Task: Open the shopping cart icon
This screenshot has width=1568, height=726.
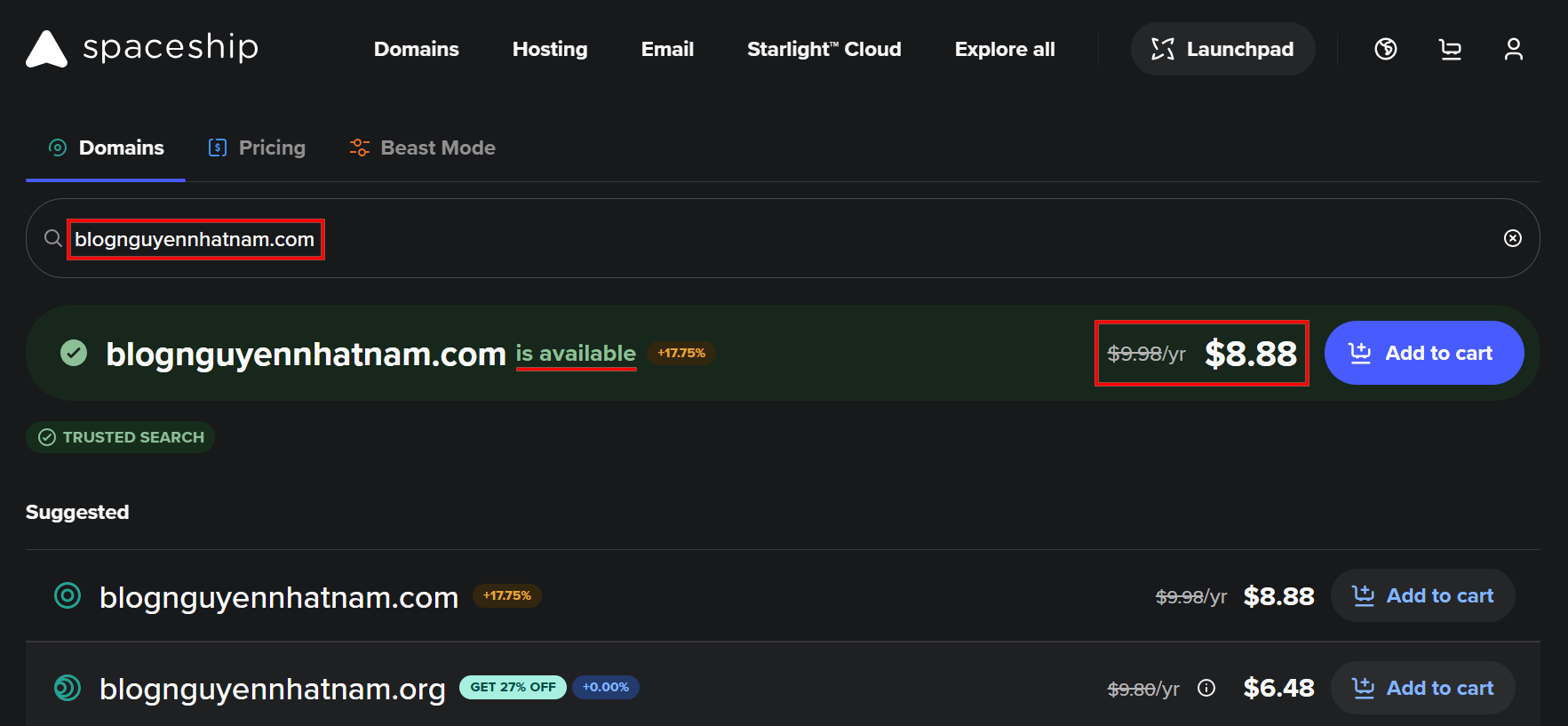Action: point(1450,49)
